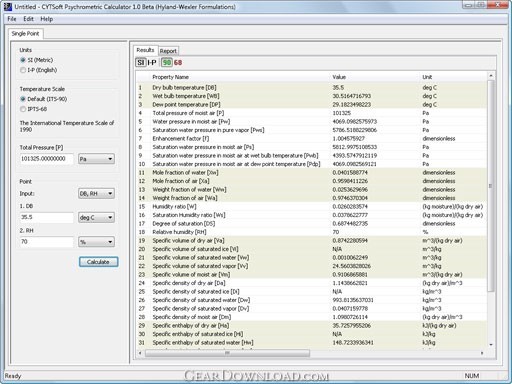The height and width of the screenshot is (384, 512).
Task: Select Weight fraction of water [Ww] row
Action: (x=312, y=190)
